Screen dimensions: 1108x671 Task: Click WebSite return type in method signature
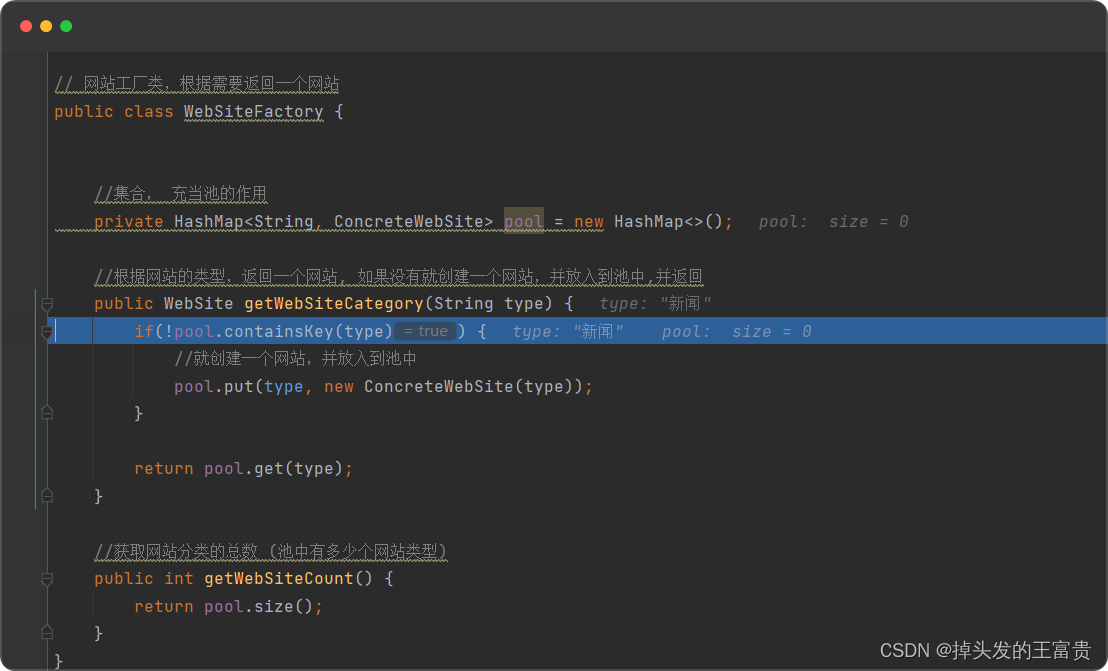tap(199, 304)
